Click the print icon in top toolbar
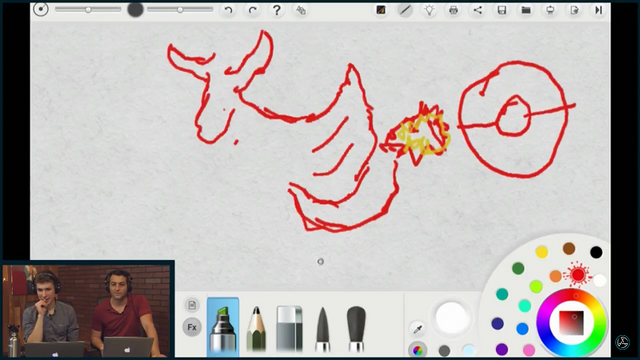Image resolution: width=640 pixels, height=360 pixels. point(453,10)
